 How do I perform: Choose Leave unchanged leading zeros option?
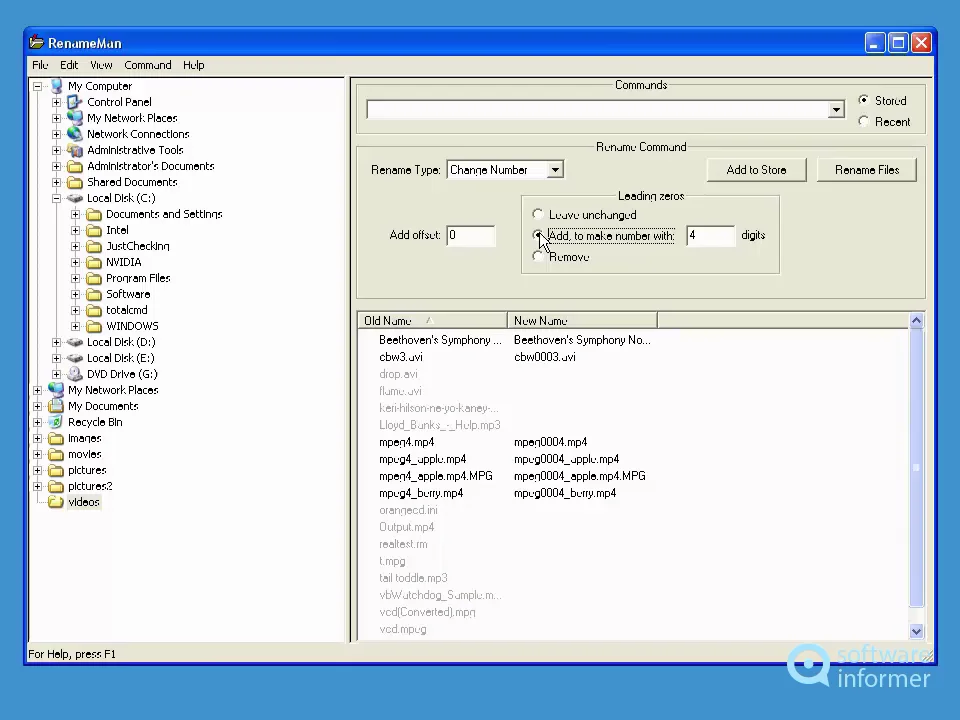pos(538,214)
